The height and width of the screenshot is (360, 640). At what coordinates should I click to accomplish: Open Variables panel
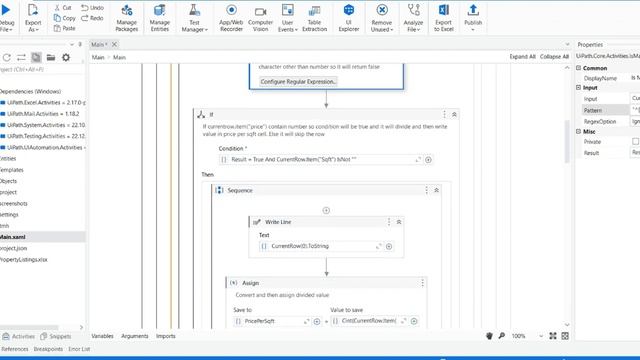102,336
